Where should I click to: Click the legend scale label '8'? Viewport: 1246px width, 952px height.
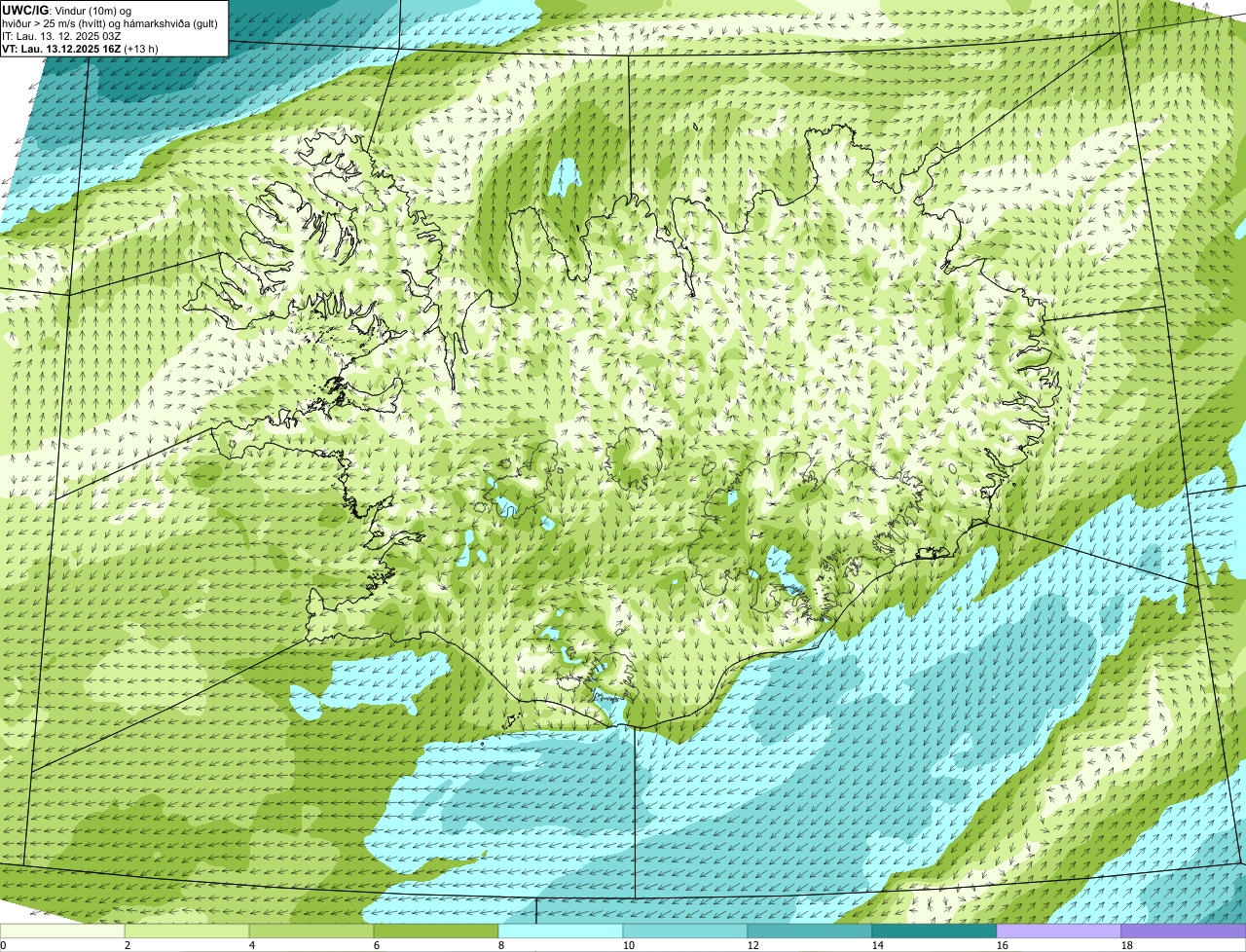coord(501,945)
